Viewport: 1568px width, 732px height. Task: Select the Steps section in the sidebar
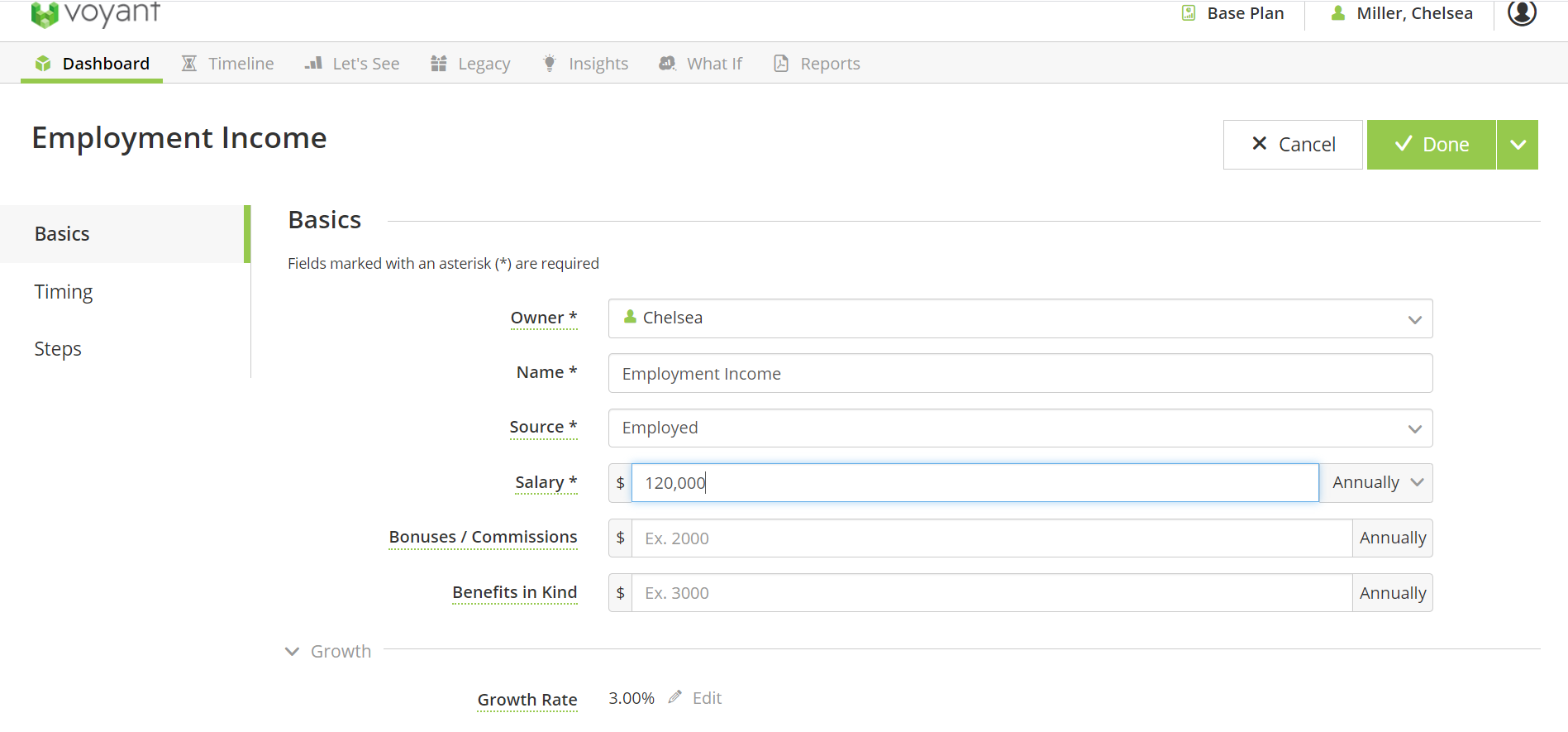[124, 349]
